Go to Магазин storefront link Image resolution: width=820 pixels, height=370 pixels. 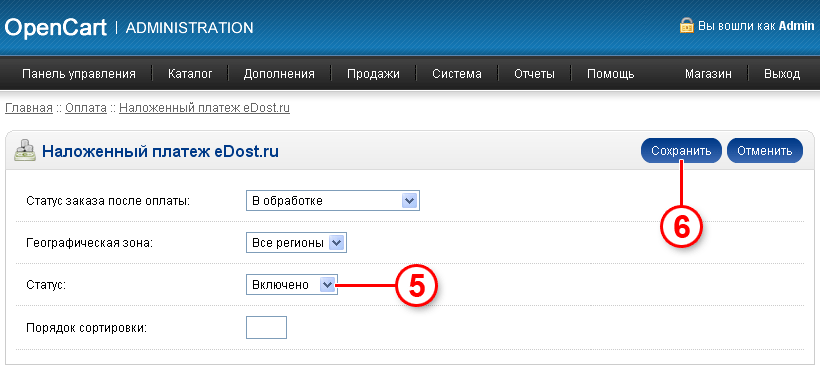click(x=708, y=74)
